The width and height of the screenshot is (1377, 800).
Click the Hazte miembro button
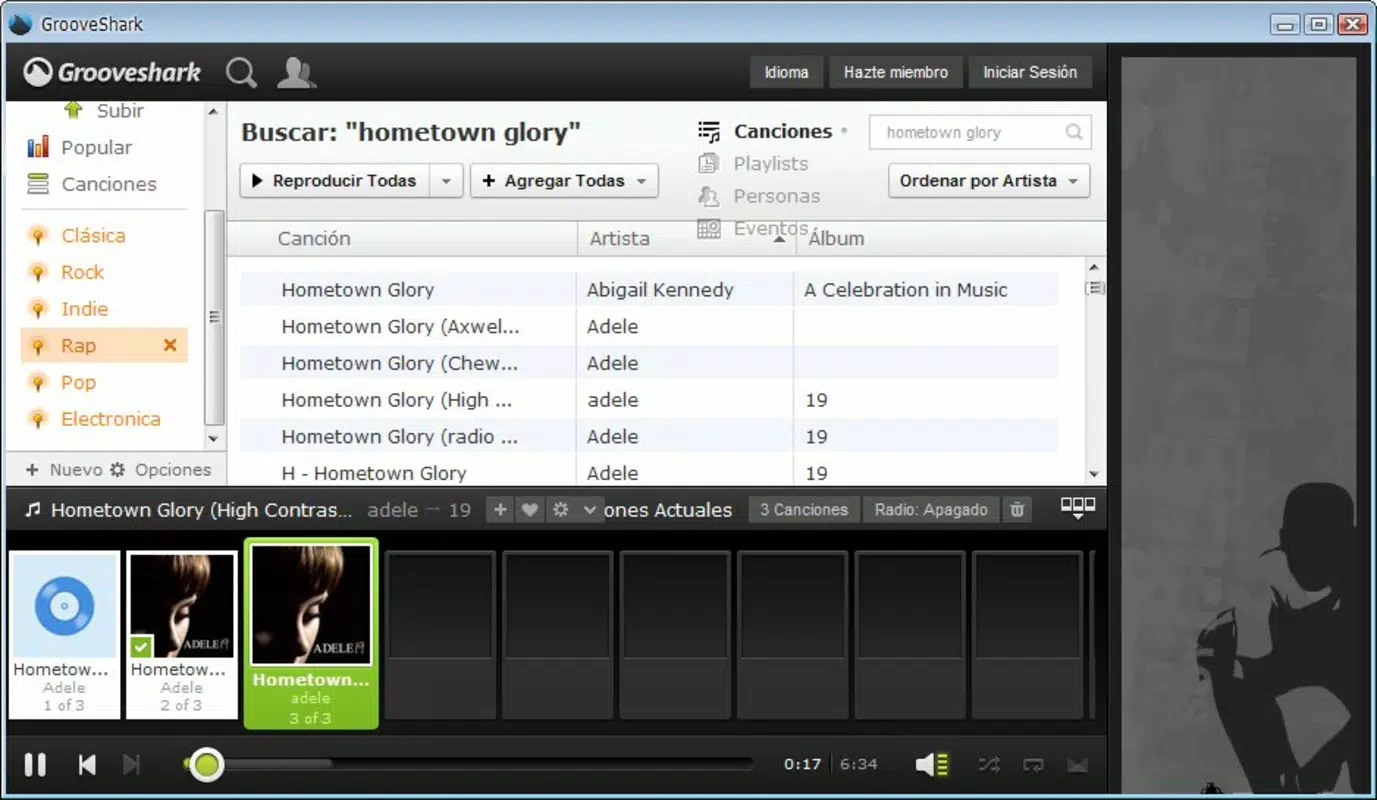point(896,72)
